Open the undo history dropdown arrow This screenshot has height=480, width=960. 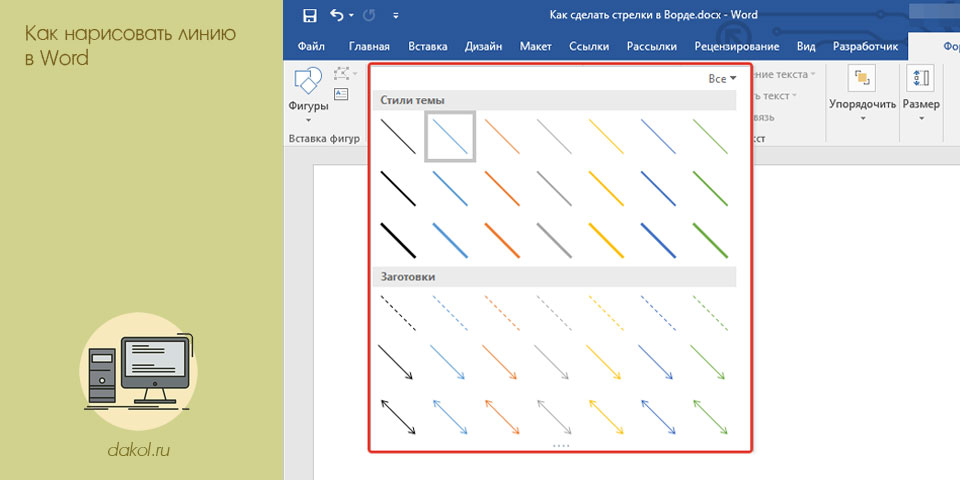351,16
